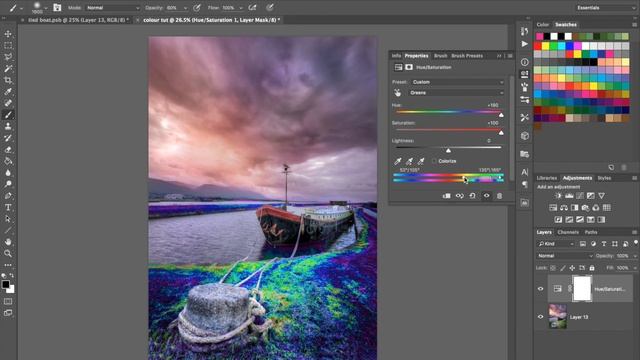The image size is (640, 360).
Task: Switch to the Libraries tab
Action: pyautogui.click(x=547, y=178)
